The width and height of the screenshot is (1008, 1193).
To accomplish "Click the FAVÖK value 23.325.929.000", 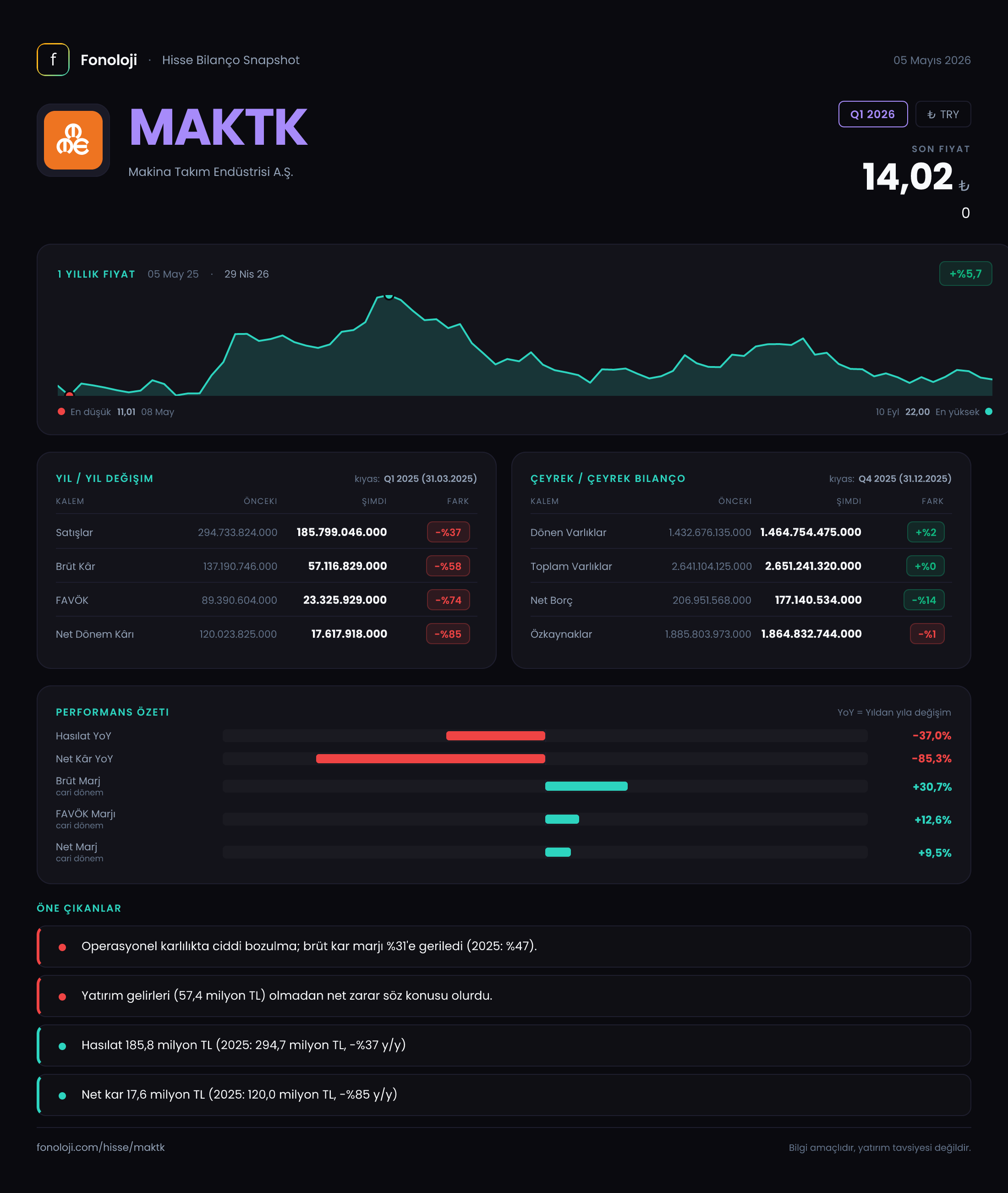I will tap(345, 600).
